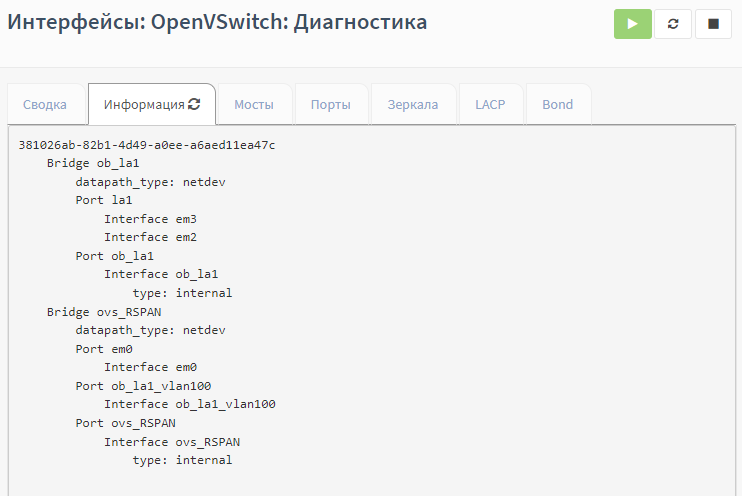The height and width of the screenshot is (496, 742).
Task: Click the Interface ovs_RSPAN line
Action: (x=172, y=441)
